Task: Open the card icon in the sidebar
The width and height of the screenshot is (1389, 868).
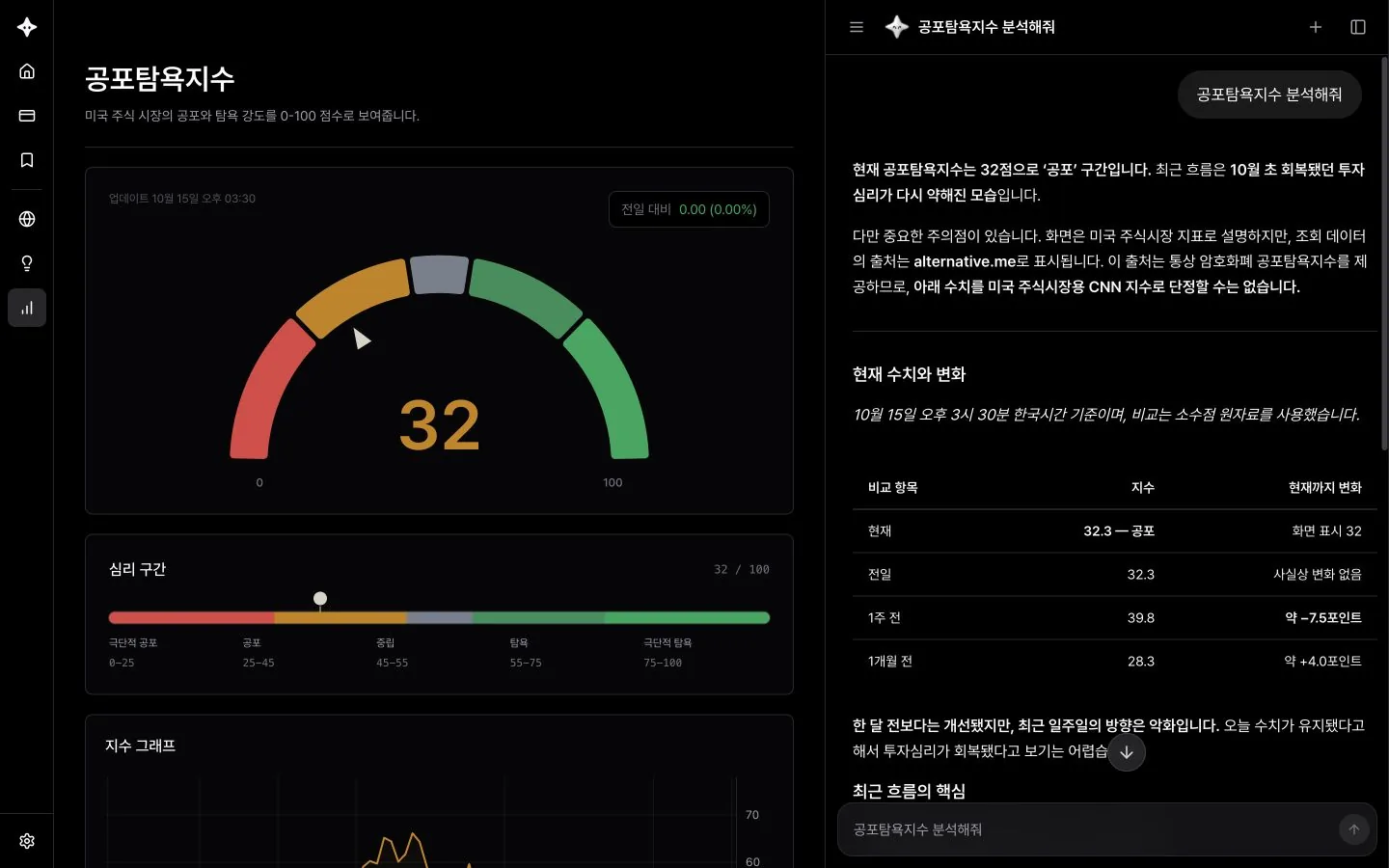Action: tap(27, 116)
